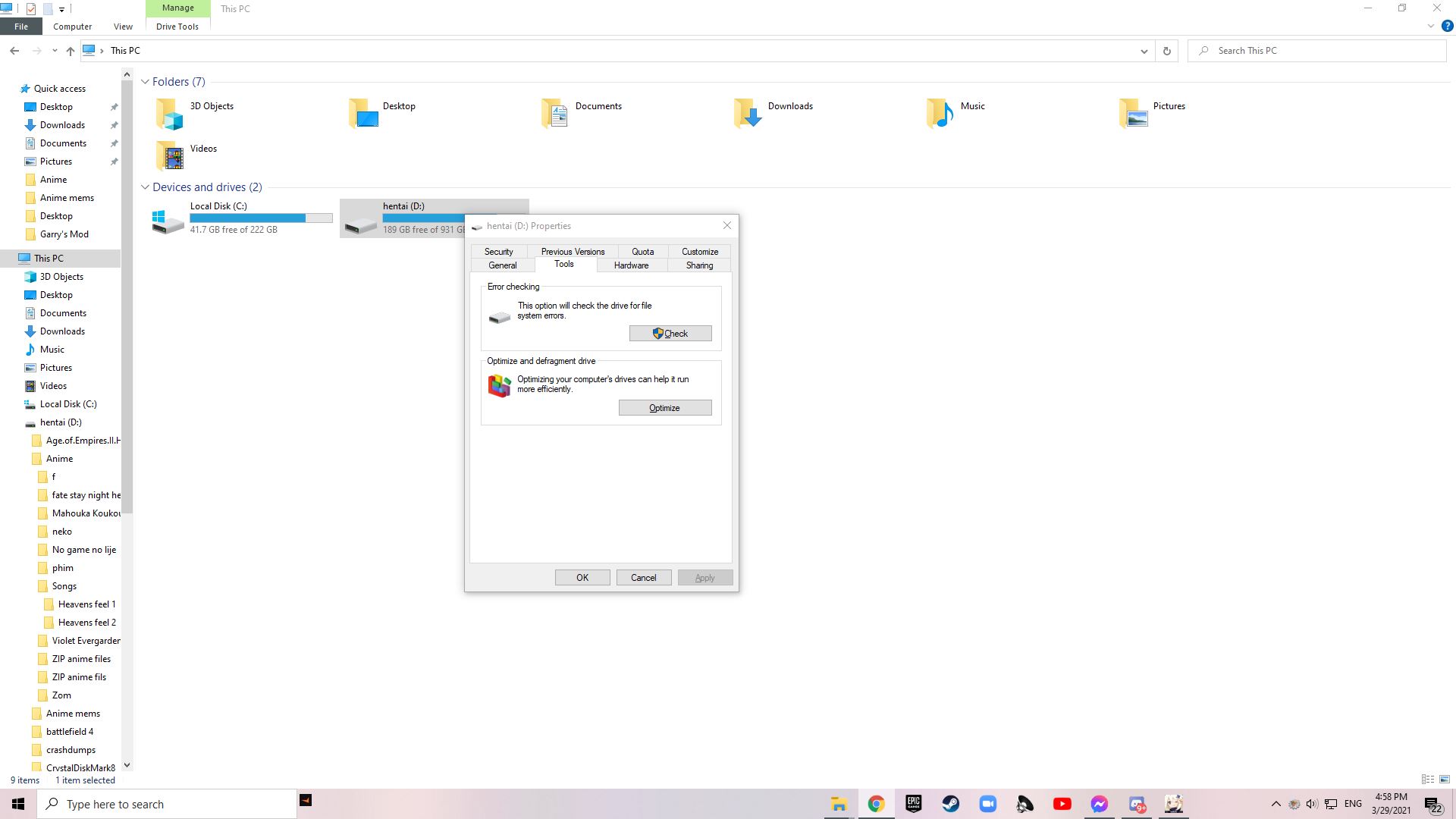Switch to the Hardware tab in Properties
Image resolution: width=1456 pixels, height=819 pixels.
(630, 265)
